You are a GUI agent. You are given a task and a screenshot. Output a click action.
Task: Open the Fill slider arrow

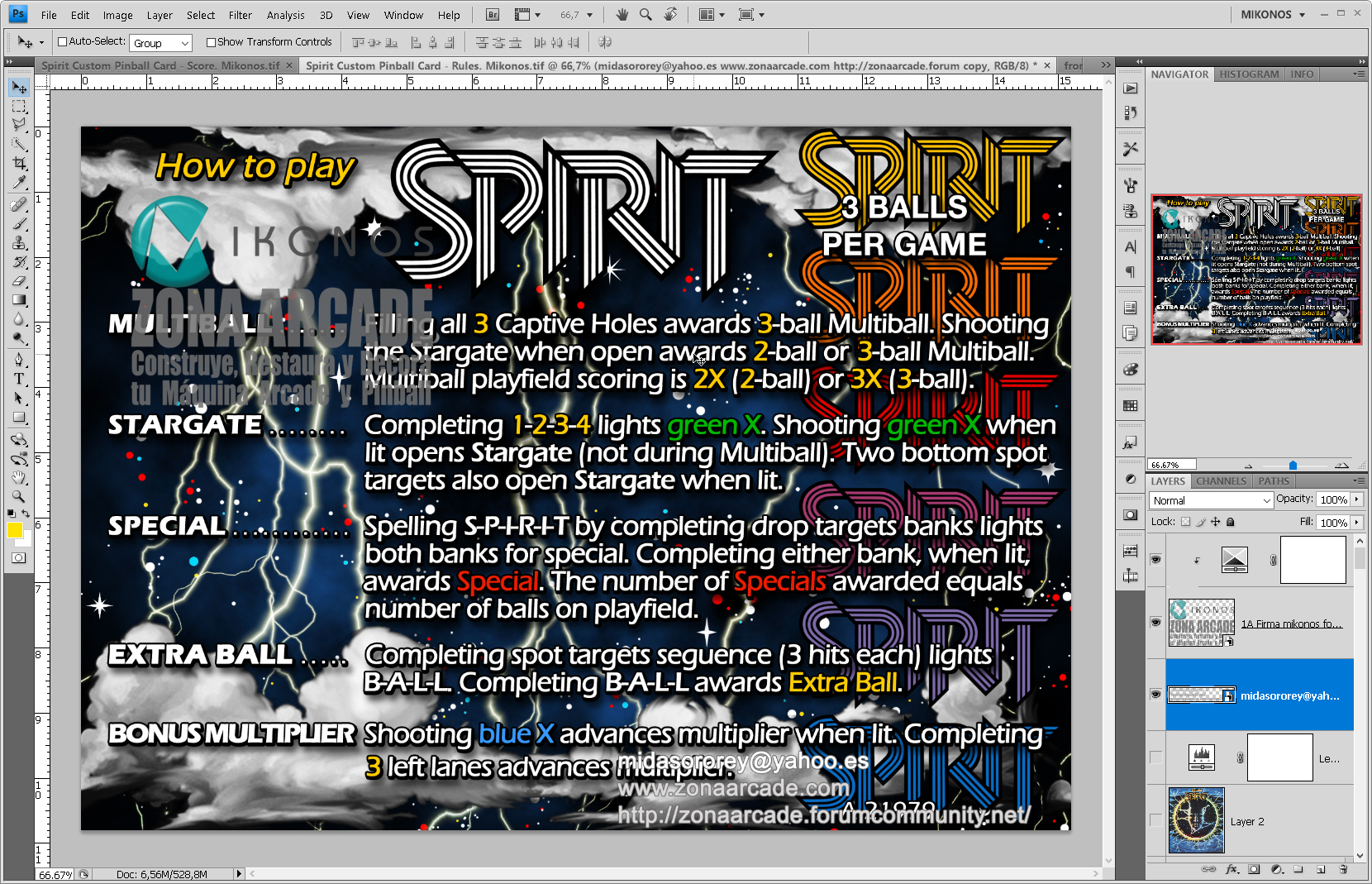point(1356,523)
